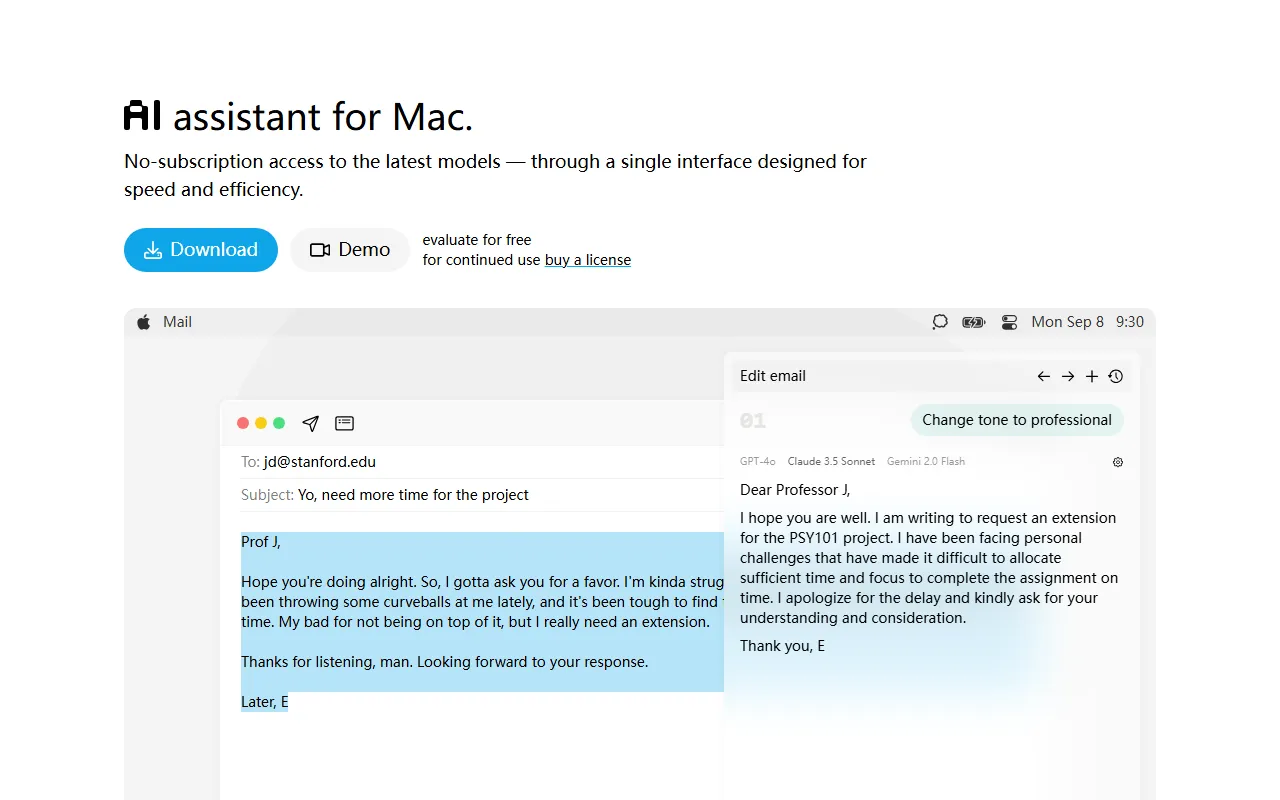
Task: Click the blue Download button
Action: coord(201,250)
